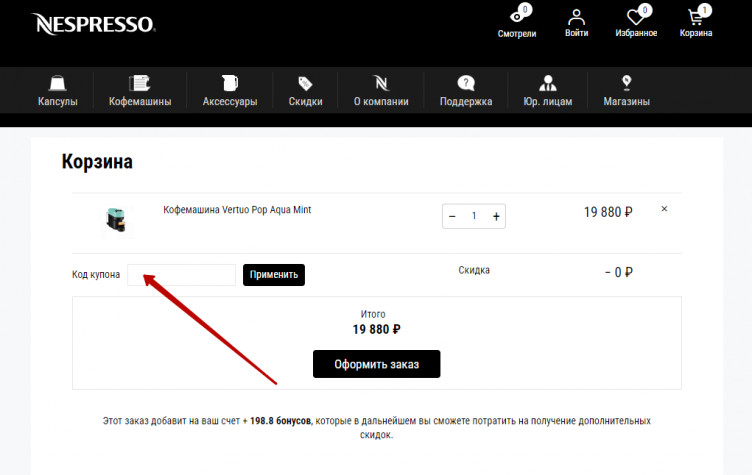
Task: Click the item price 19 880 ₽
Action: (x=608, y=212)
